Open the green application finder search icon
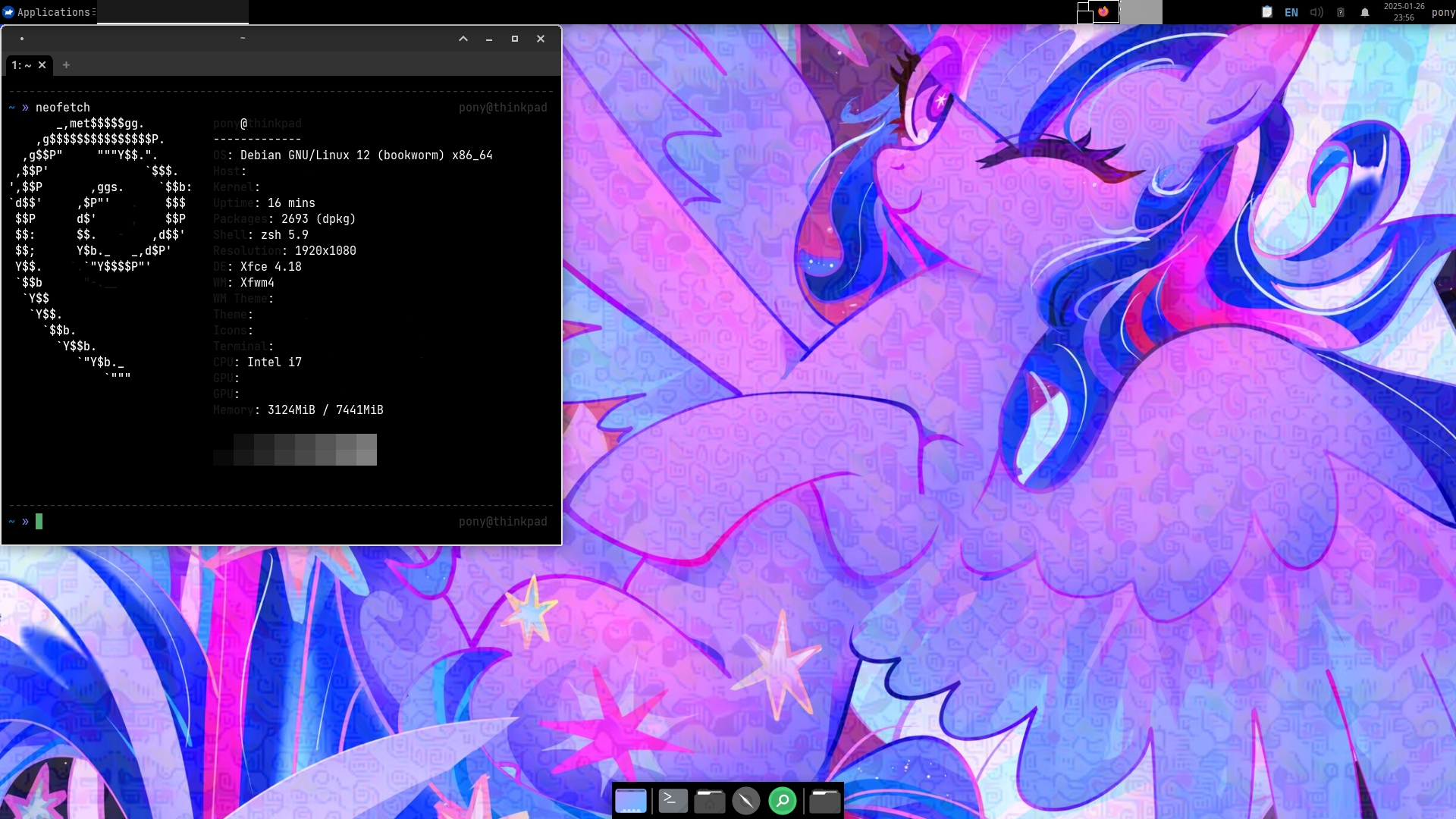 pyautogui.click(x=783, y=801)
